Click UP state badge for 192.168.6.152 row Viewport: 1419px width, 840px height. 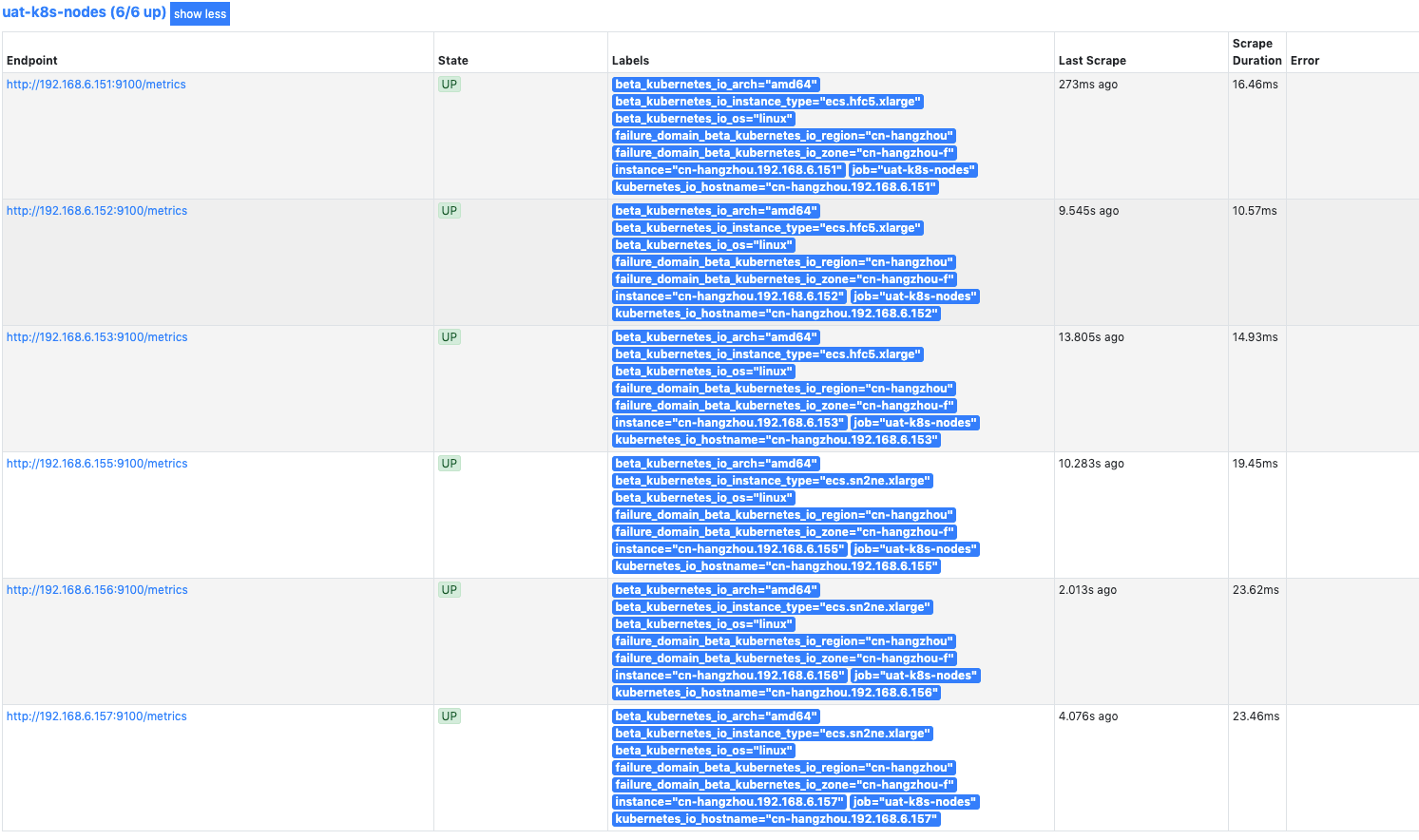[450, 211]
